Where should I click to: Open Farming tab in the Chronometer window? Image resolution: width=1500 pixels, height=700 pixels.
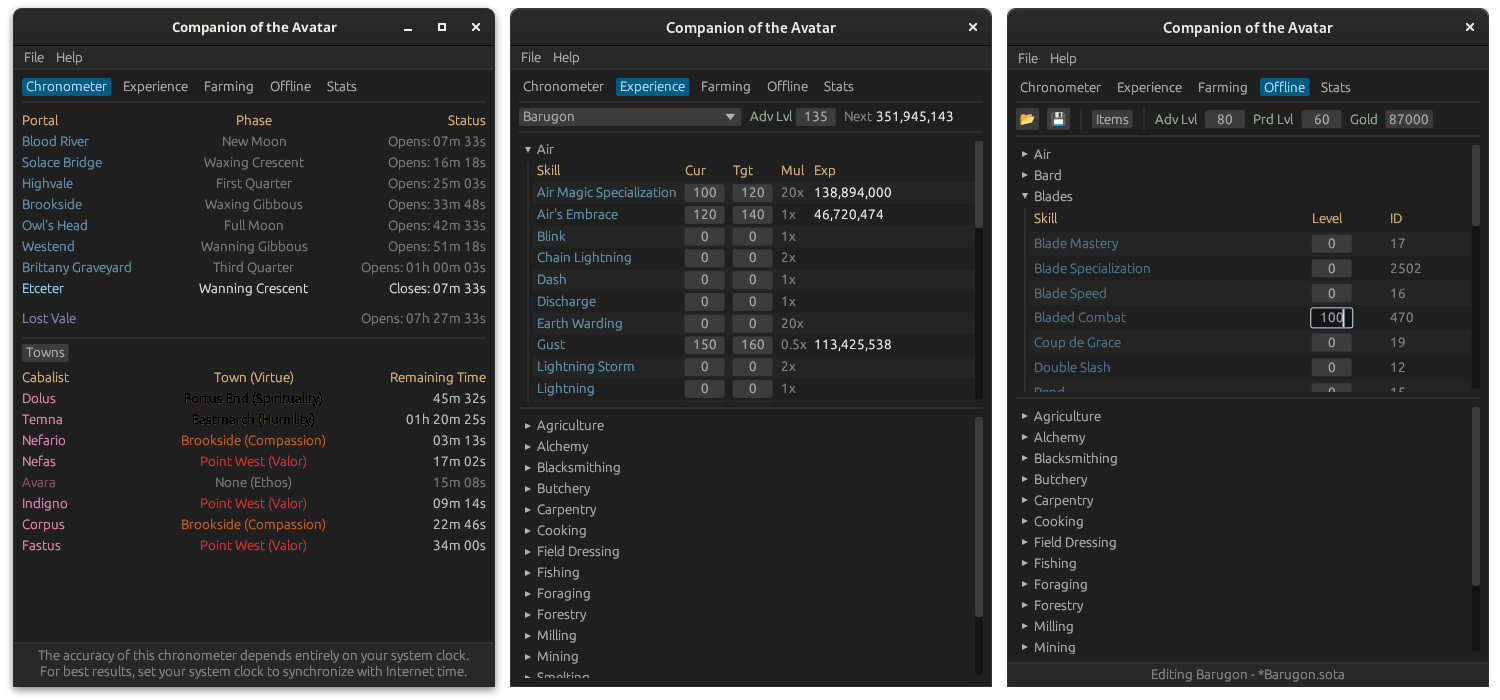point(228,87)
